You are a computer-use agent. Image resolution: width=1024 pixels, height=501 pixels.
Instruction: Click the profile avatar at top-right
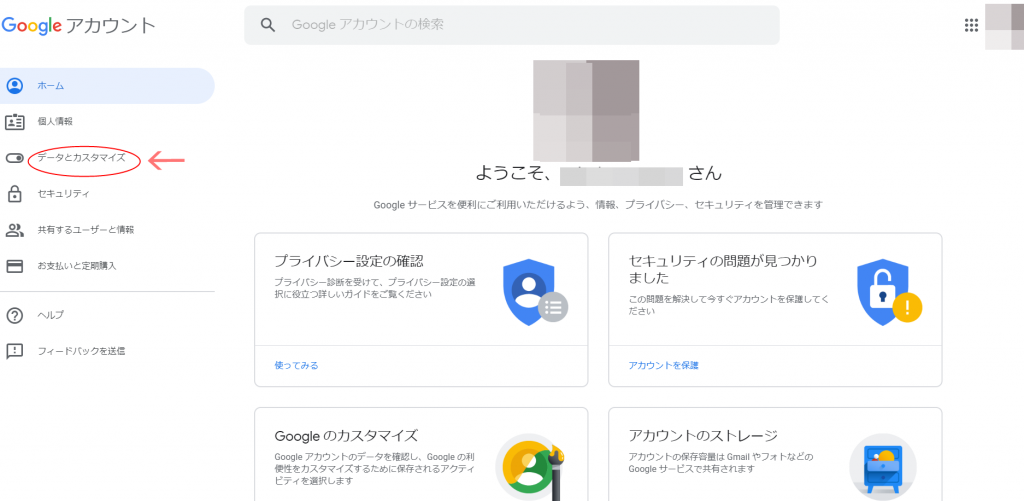[1004, 25]
